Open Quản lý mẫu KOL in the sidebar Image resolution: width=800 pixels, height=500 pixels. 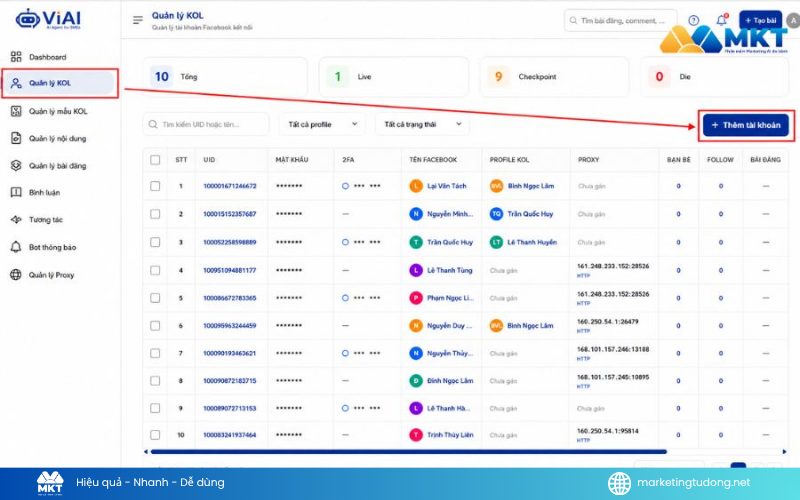pos(58,111)
